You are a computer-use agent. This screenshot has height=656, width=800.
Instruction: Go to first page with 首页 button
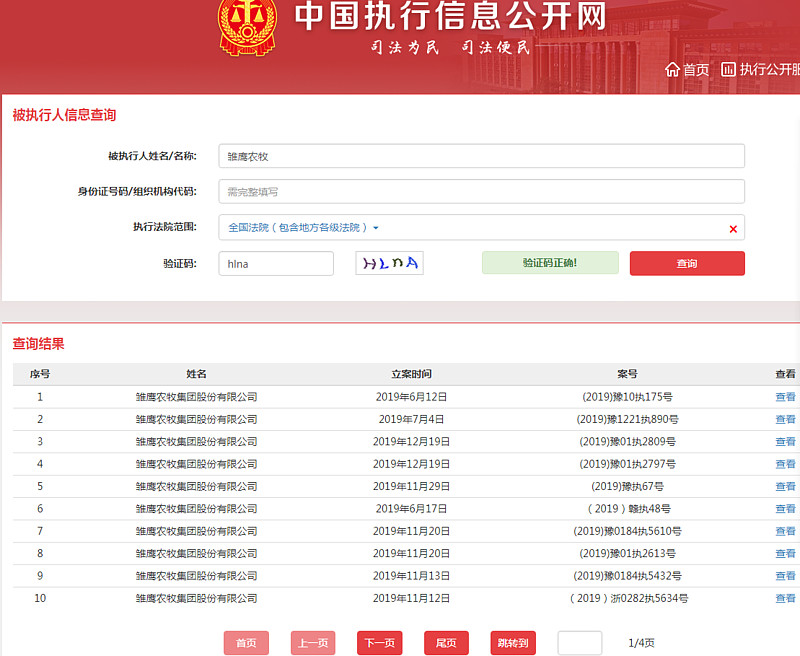click(246, 643)
